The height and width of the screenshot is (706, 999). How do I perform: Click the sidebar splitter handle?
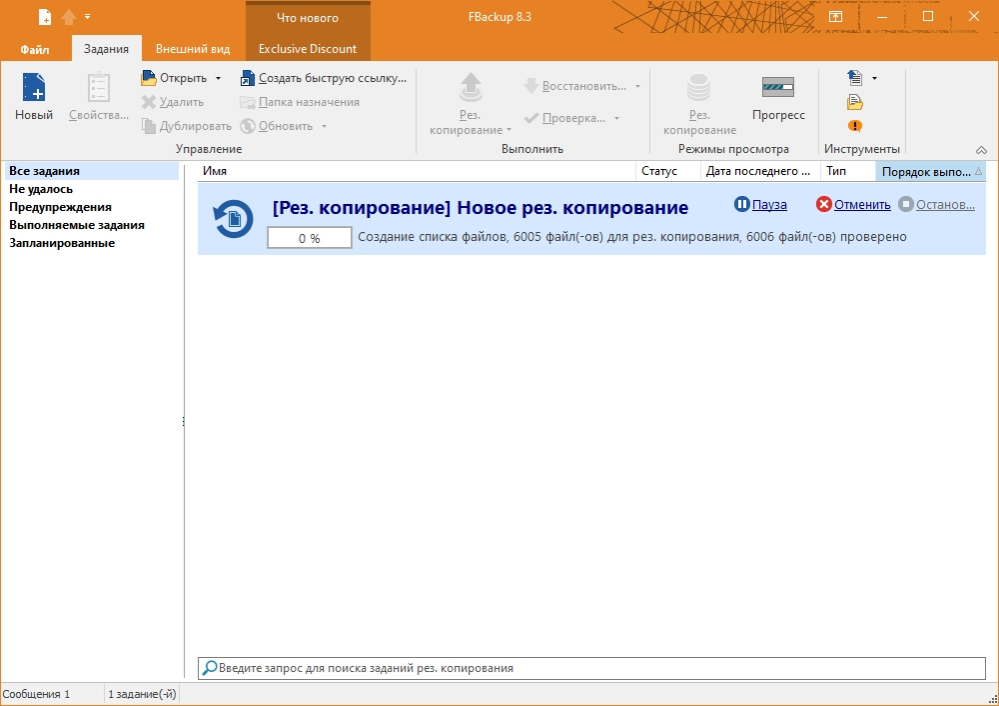[183, 421]
